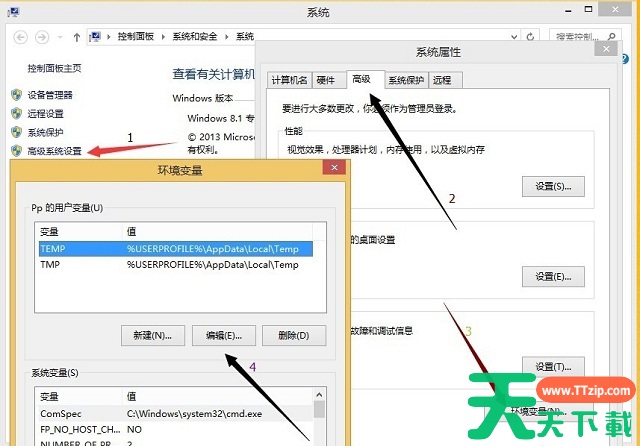Switch to the 计算机名 tab
Screen dimensions: 640x446
[289, 80]
